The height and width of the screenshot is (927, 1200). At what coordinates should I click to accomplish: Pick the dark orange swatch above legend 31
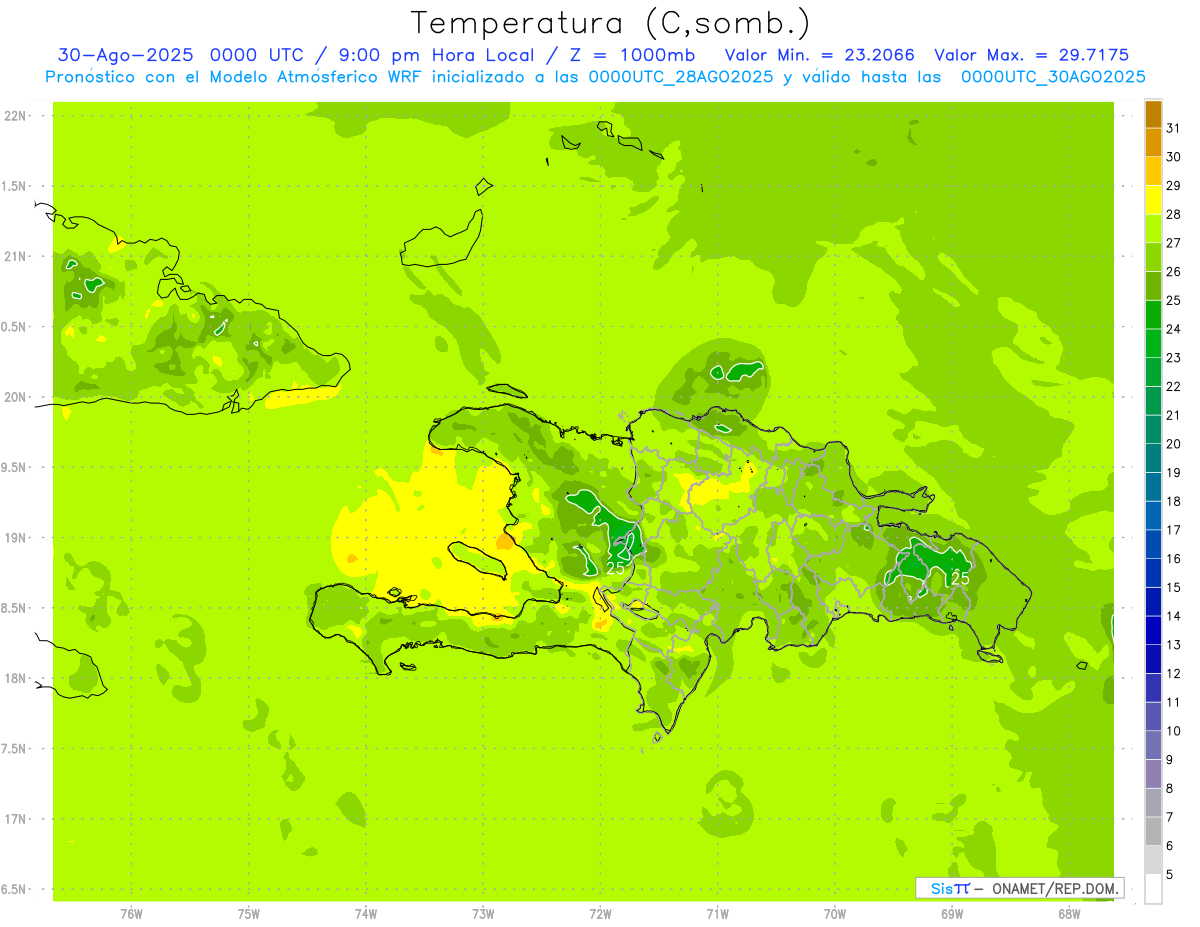1153,114
